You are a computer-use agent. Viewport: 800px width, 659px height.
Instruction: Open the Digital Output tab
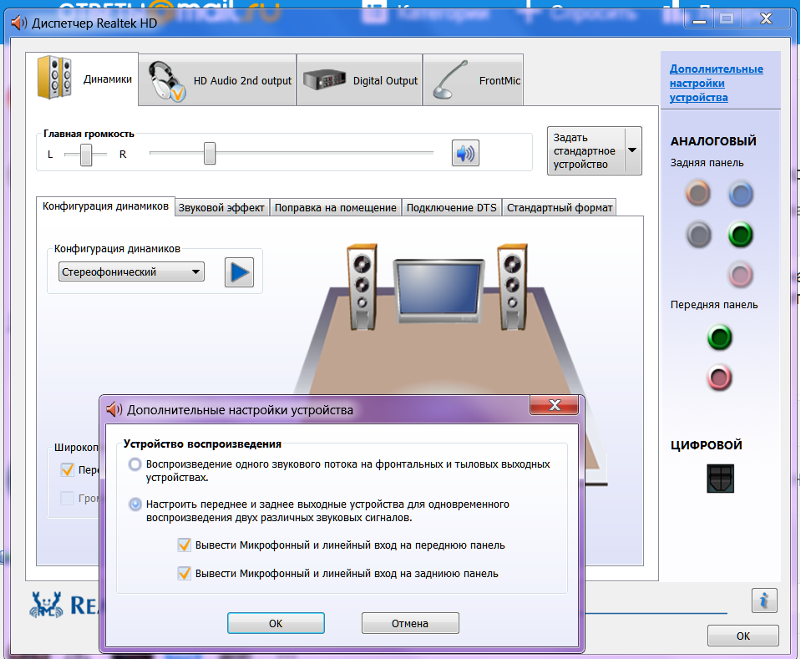[x=360, y=80]
